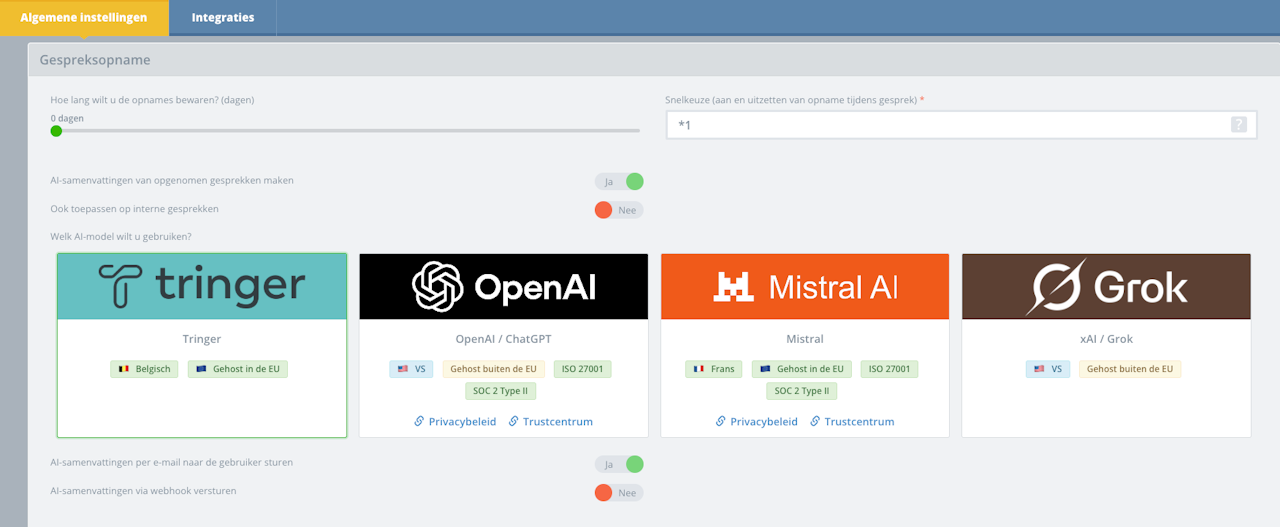The height and width of the screenshot is (527, 1280).
Task: Click in the Snelkeuze input field
Action: pyautogui.click(x=961, y=125)
